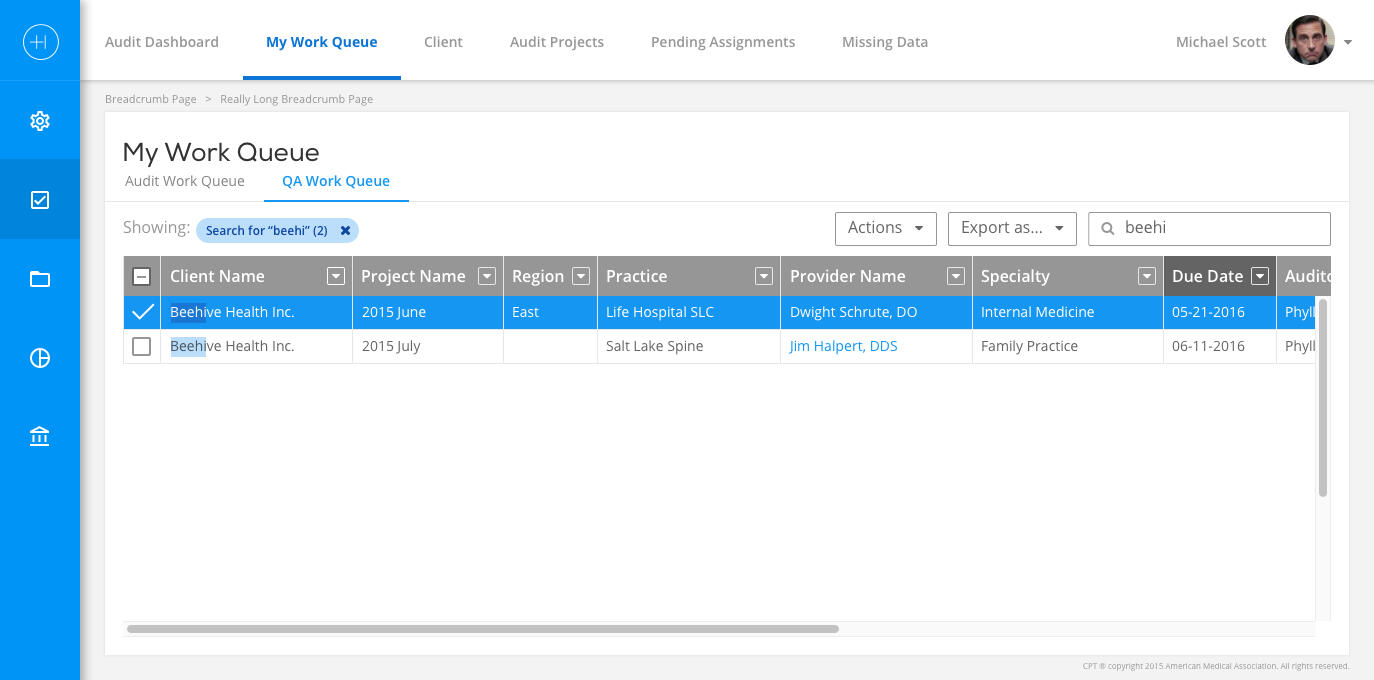Click the horizontal table scrollbar

(x=482, y=629)
